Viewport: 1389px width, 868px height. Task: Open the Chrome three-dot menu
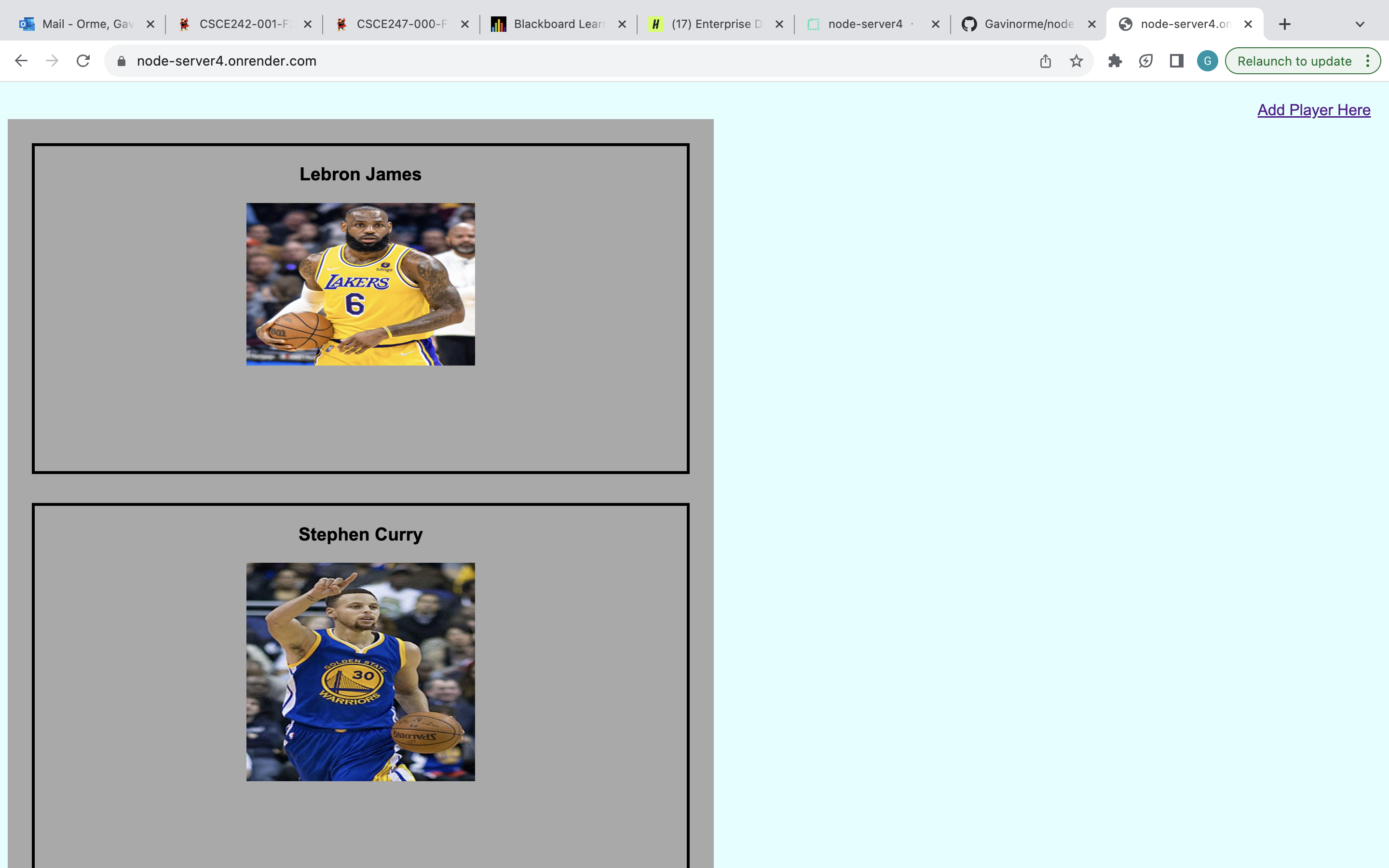tap(1368, 61)
